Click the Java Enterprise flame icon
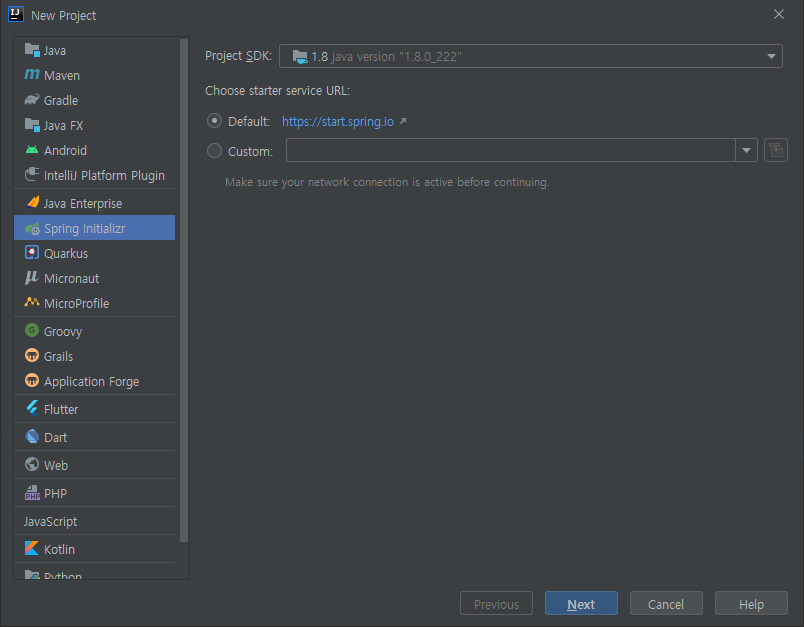 click(33, 203)
